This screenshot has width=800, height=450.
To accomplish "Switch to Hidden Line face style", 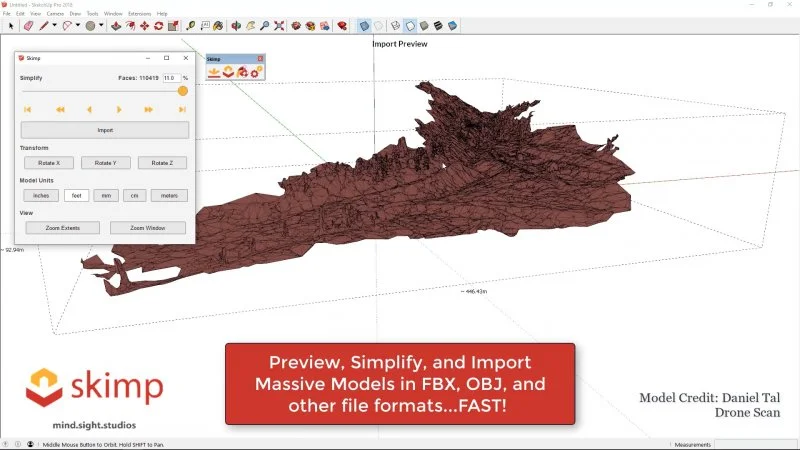I will tap(410, 26).
